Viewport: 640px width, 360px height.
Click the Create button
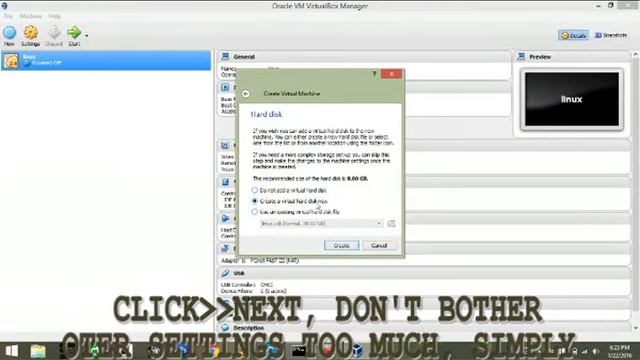coord(342,245)
